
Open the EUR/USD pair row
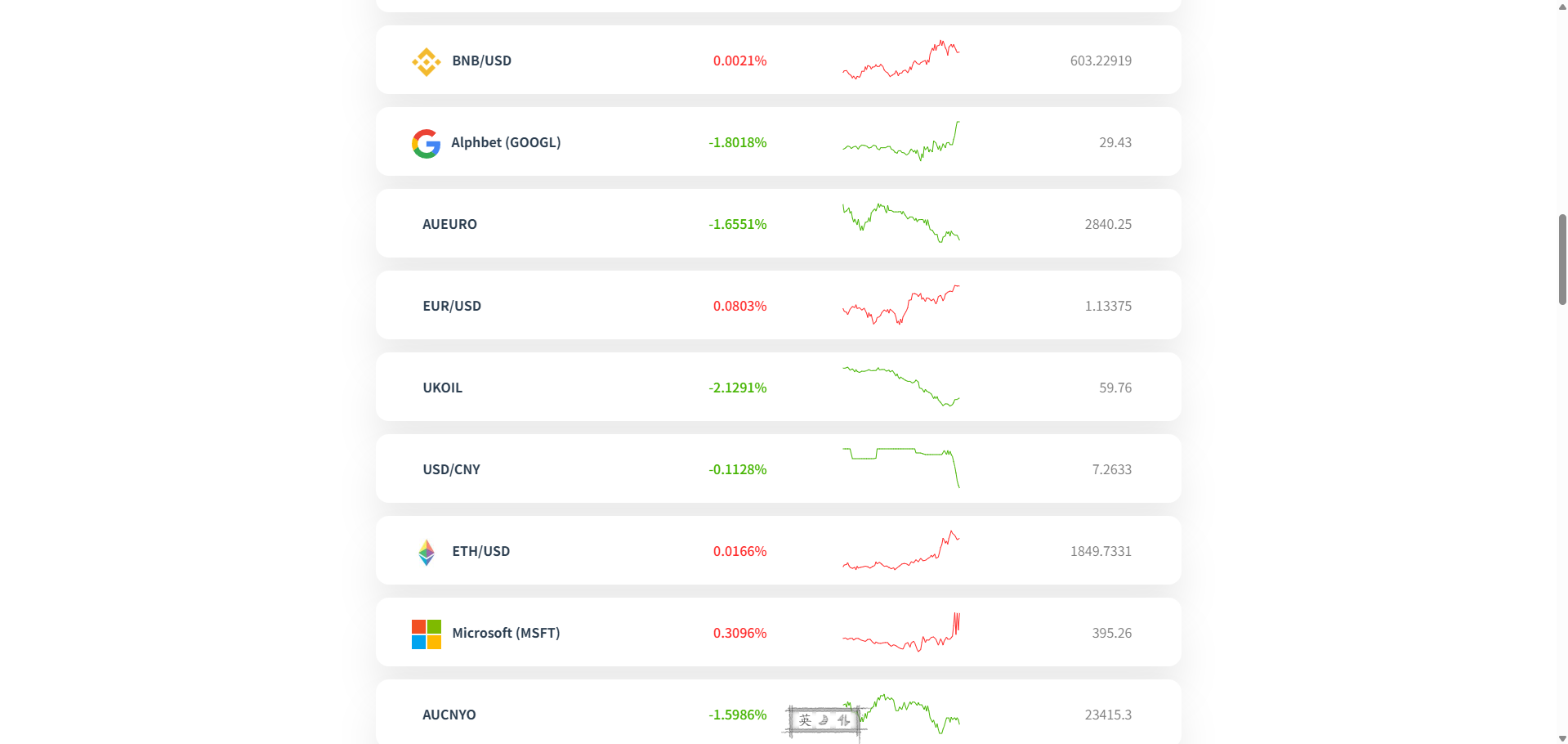coord(778,305)
